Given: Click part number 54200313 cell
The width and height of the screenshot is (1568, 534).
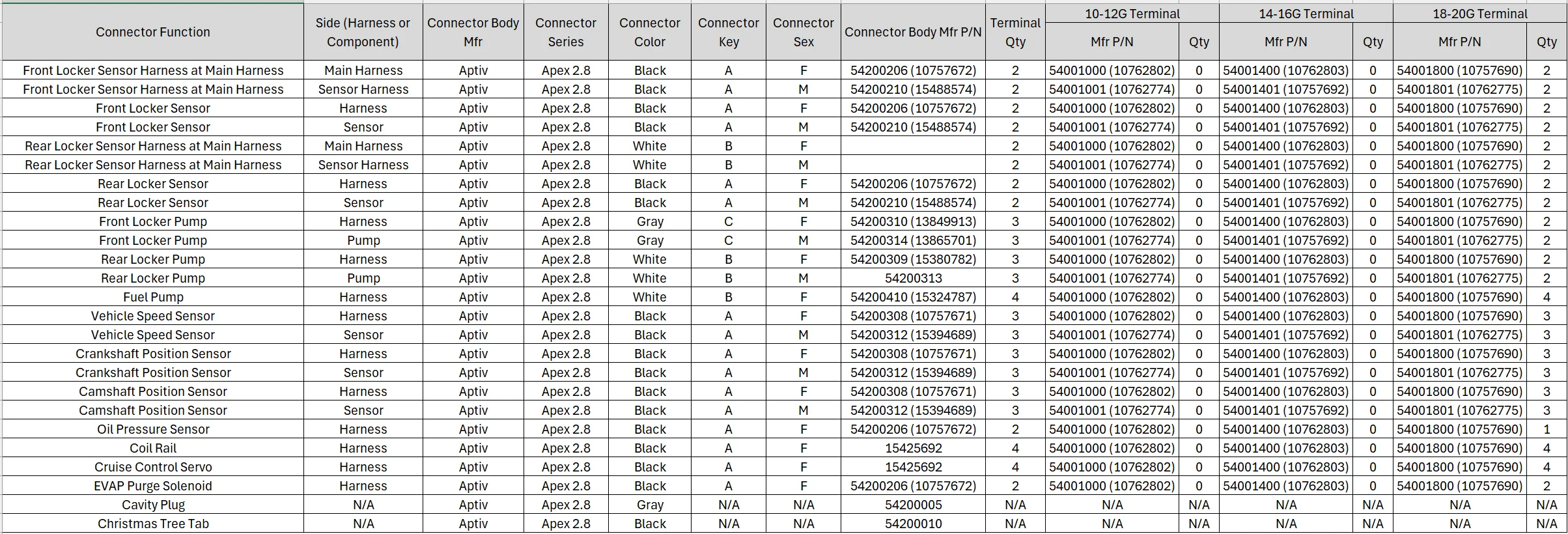Looking at the screenshot, I should [913, 278].
